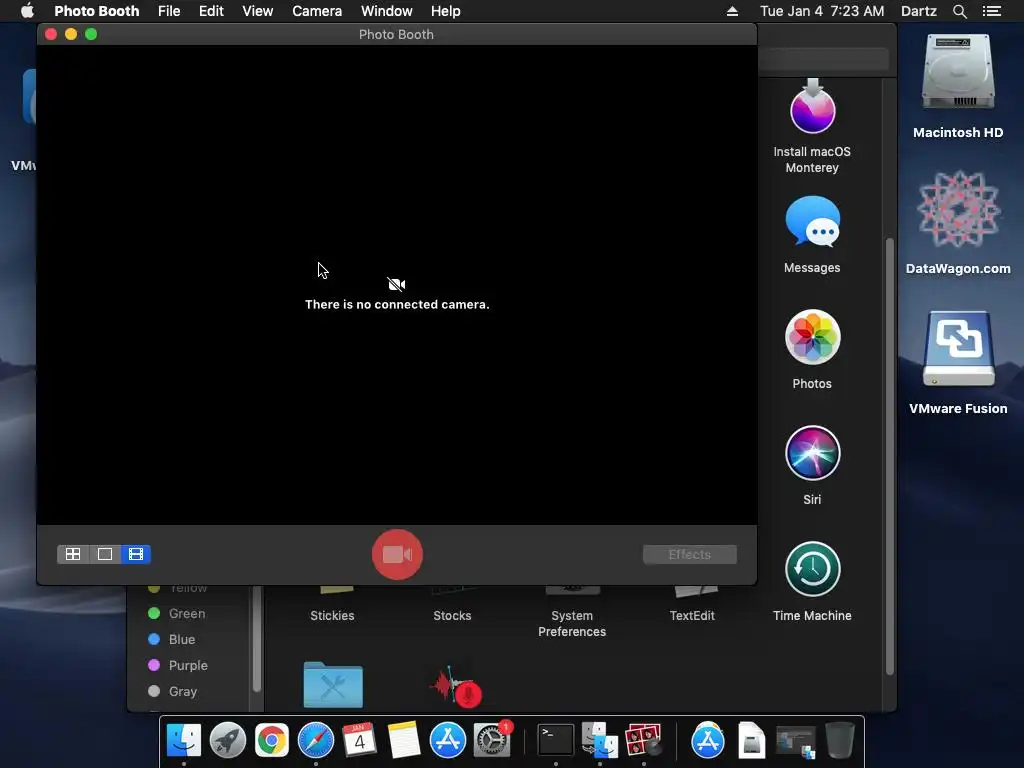
Task: Open Photos app in Finder window
Action: click(812, 337)
